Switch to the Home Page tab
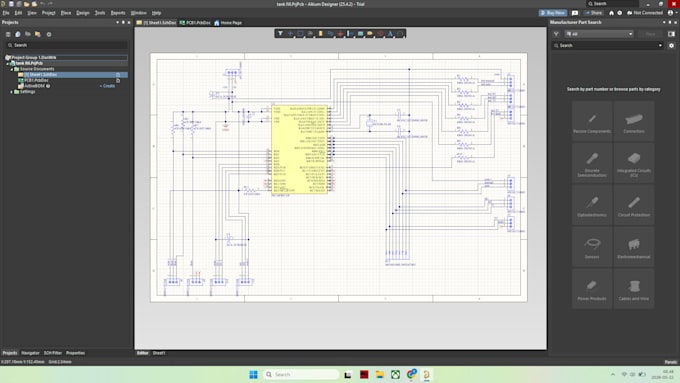680x383 pixels. 228,23
